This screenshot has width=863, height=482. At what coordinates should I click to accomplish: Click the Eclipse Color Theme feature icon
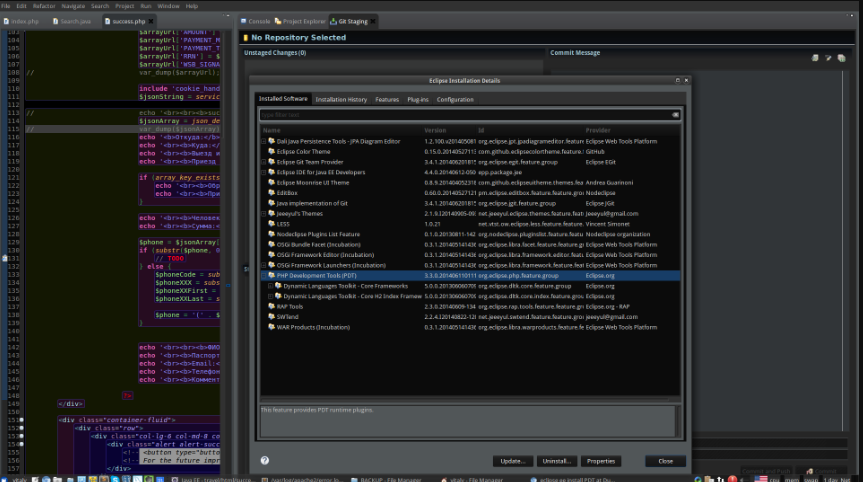271,151
